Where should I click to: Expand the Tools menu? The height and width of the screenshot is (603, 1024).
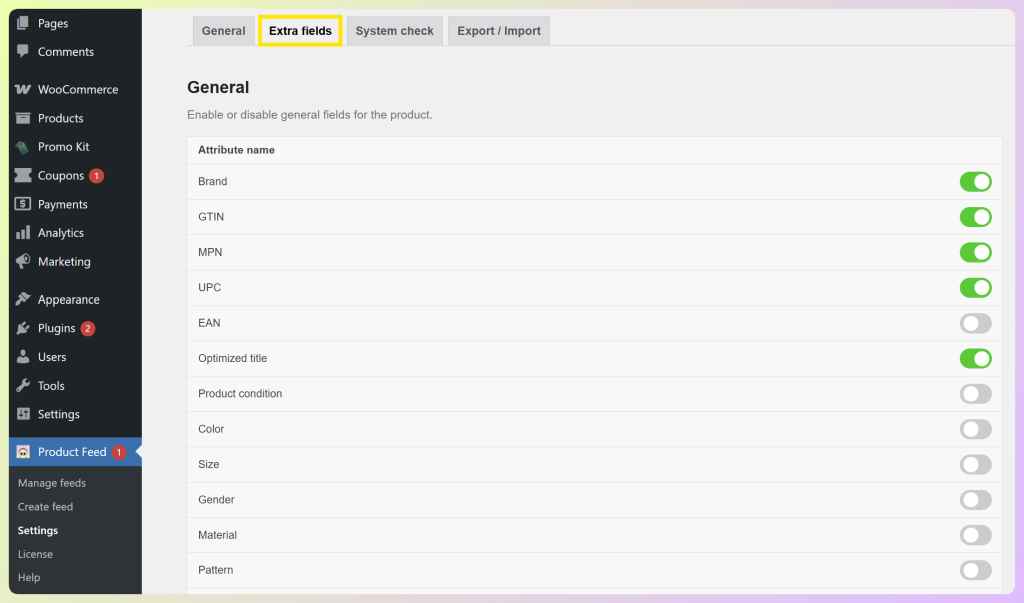52,385
